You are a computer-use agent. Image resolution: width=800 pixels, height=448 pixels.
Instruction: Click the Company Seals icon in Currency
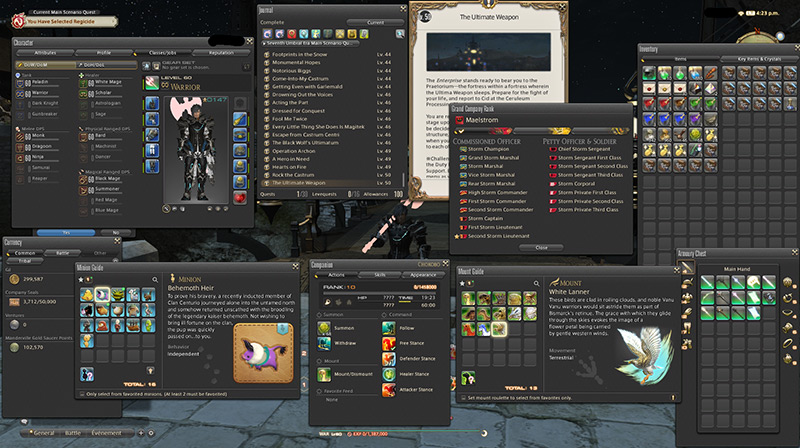[14, 302]
